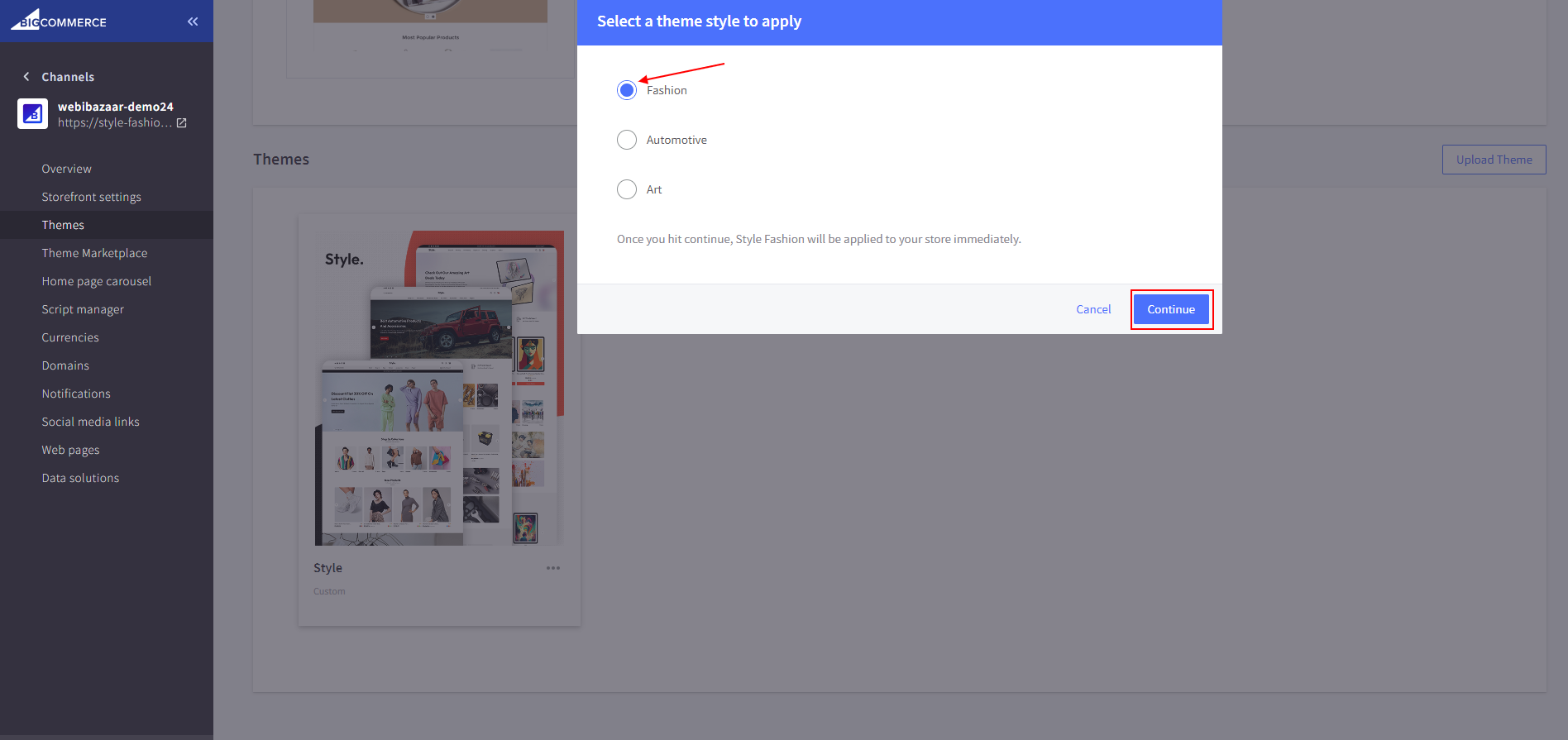
Task: Go back using the Channels arrow
Action: (26, 77)
